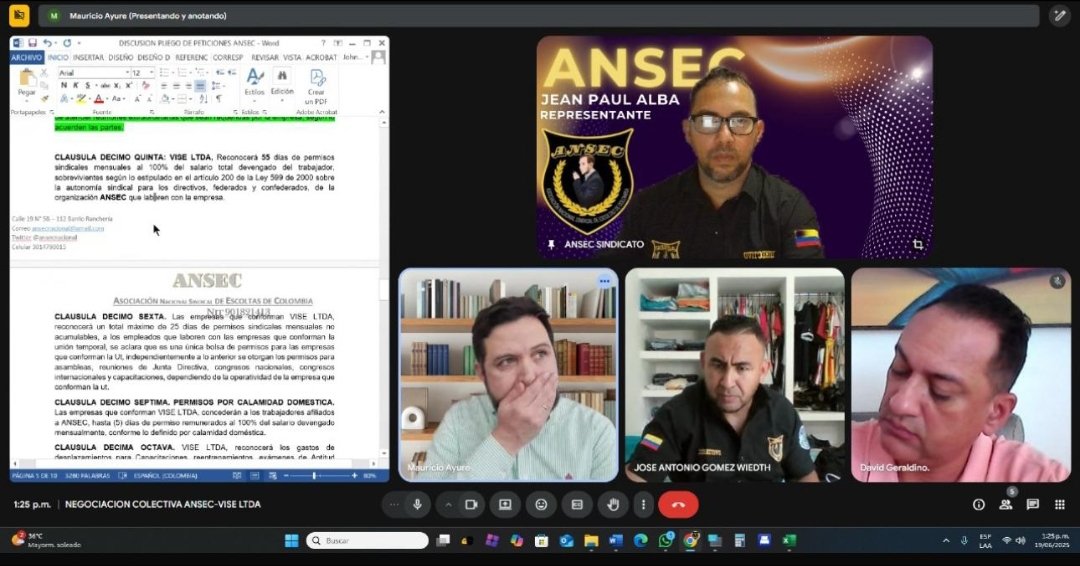Align paragraph text to the left
The height and width of the screenshot is (566, 1080).
tap(164, 86)
